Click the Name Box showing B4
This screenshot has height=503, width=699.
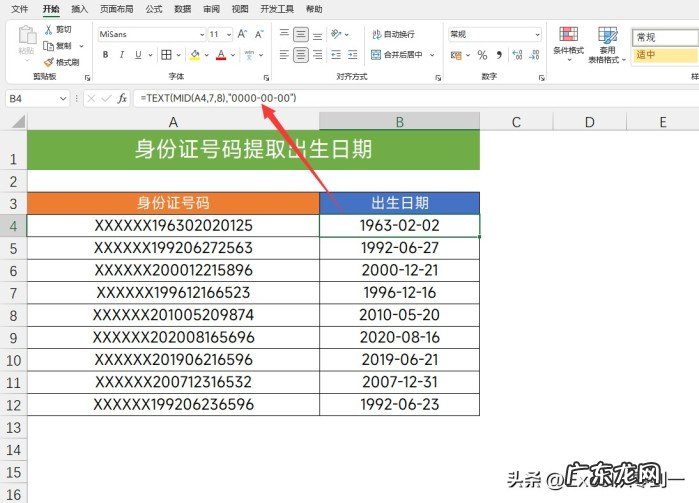37,99
